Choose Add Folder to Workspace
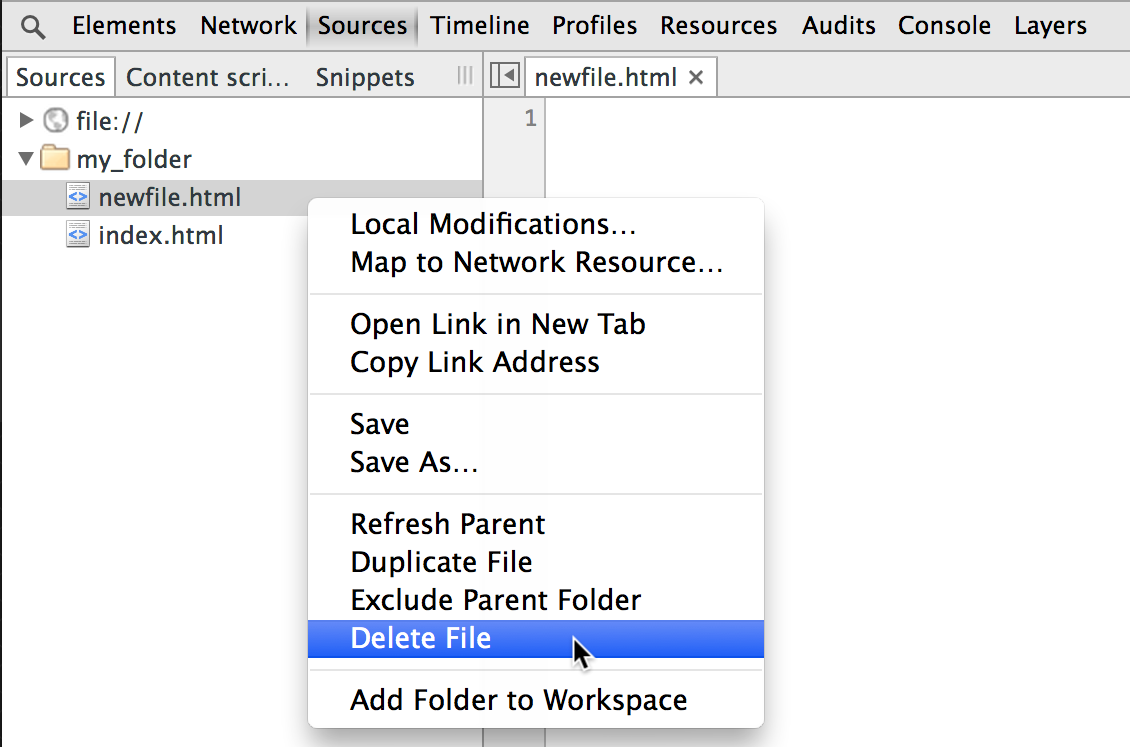1130x747 pixels. [x=518, y=700]
